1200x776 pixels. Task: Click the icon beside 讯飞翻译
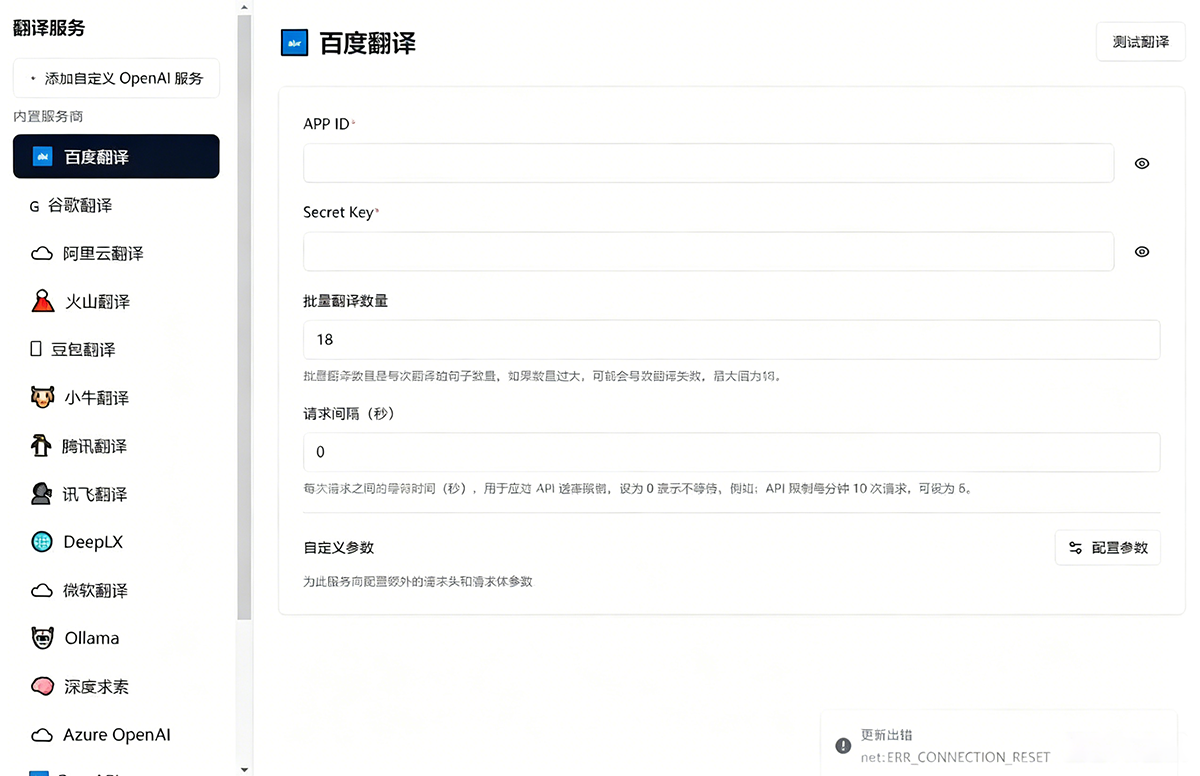[x=41, y=493]
